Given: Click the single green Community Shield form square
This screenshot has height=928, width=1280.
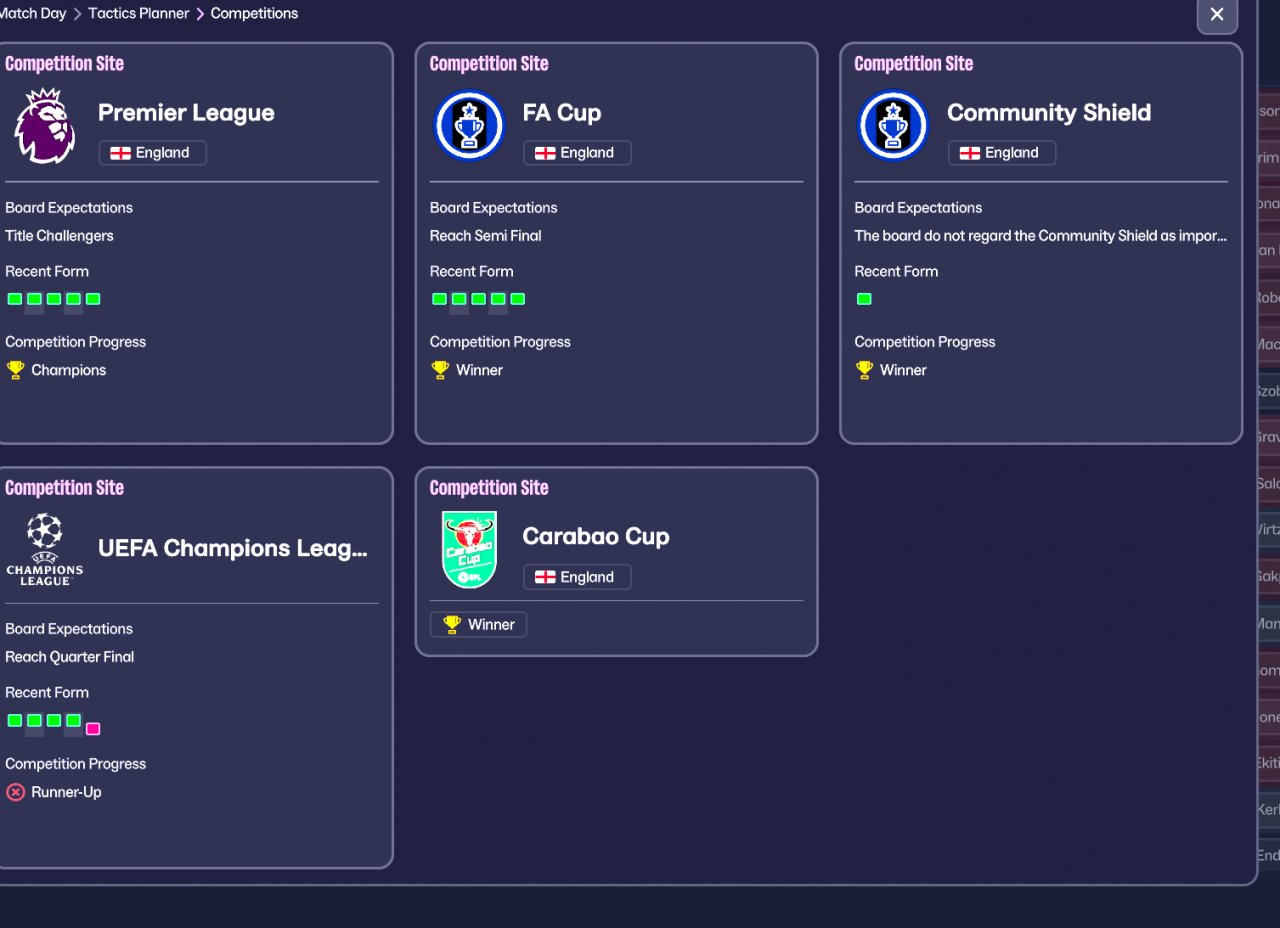Looking at the screenshot, I should pos(864,299).
